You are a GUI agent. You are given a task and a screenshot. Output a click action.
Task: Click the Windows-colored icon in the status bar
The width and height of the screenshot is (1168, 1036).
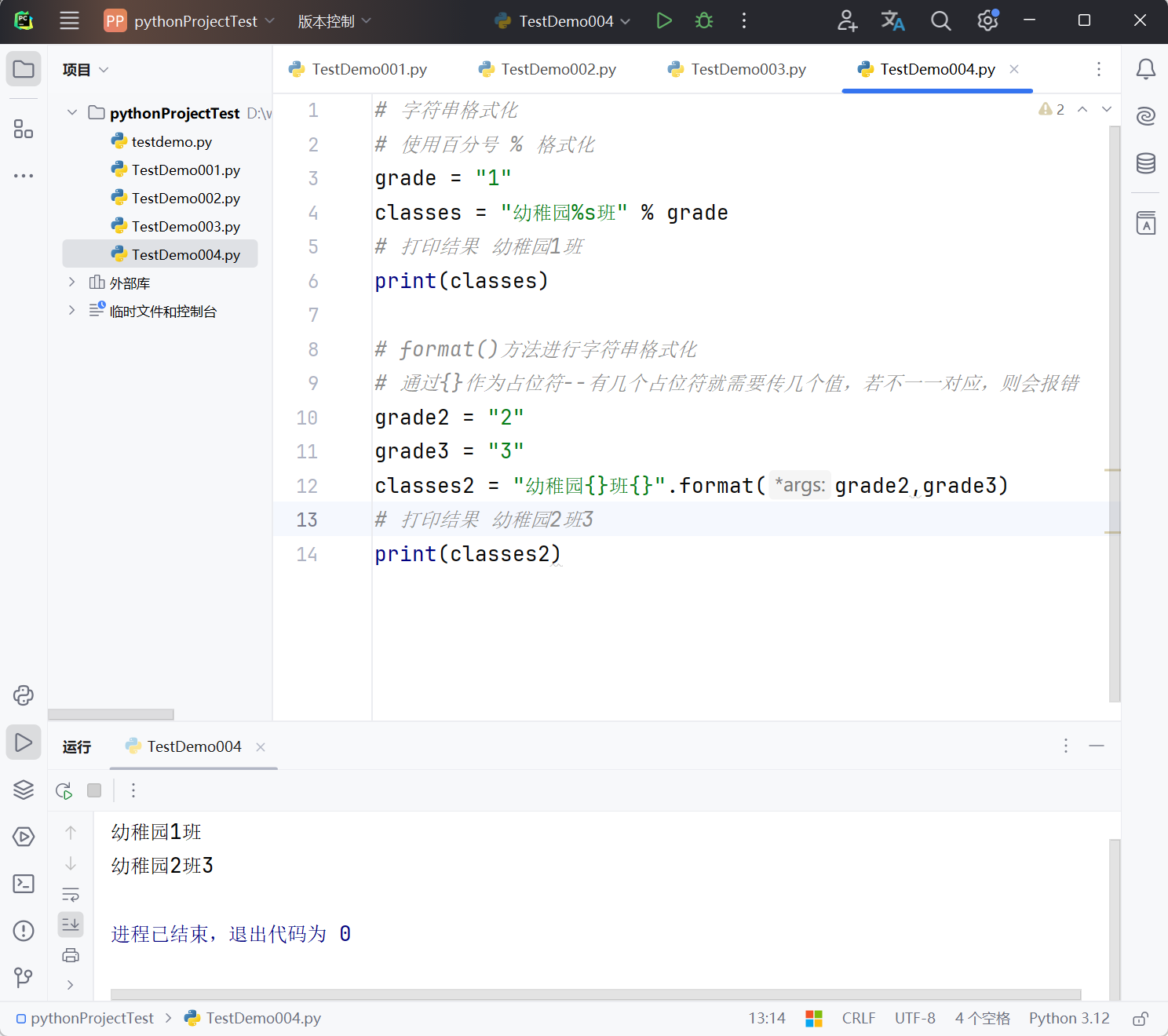click(x=814, y=1019)
